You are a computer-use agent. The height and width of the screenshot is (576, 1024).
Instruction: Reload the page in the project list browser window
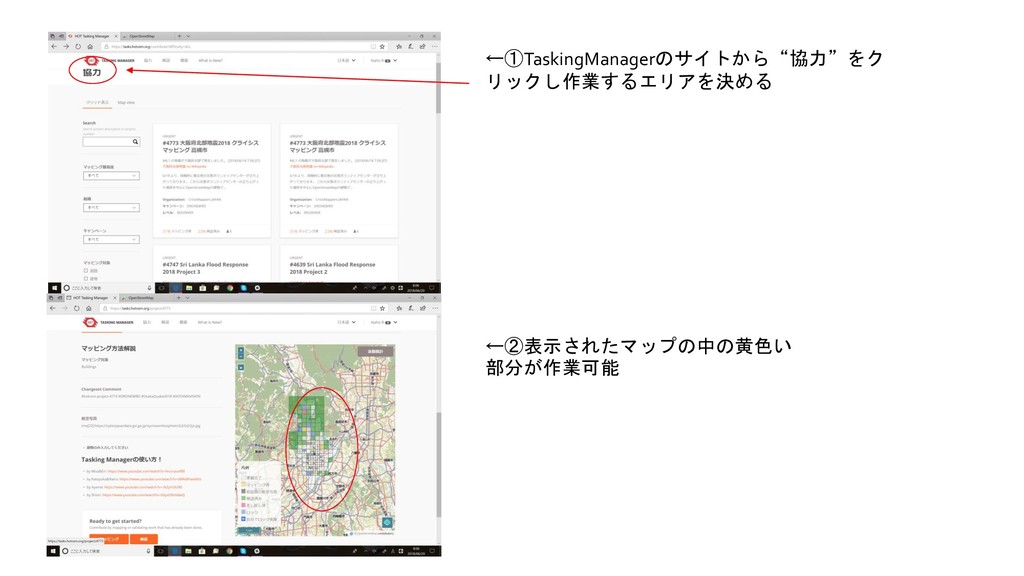(x=78, y=46)
